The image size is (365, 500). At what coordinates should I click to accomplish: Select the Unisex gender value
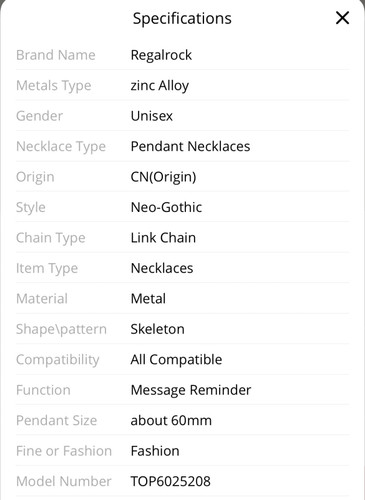coord(152,116)
